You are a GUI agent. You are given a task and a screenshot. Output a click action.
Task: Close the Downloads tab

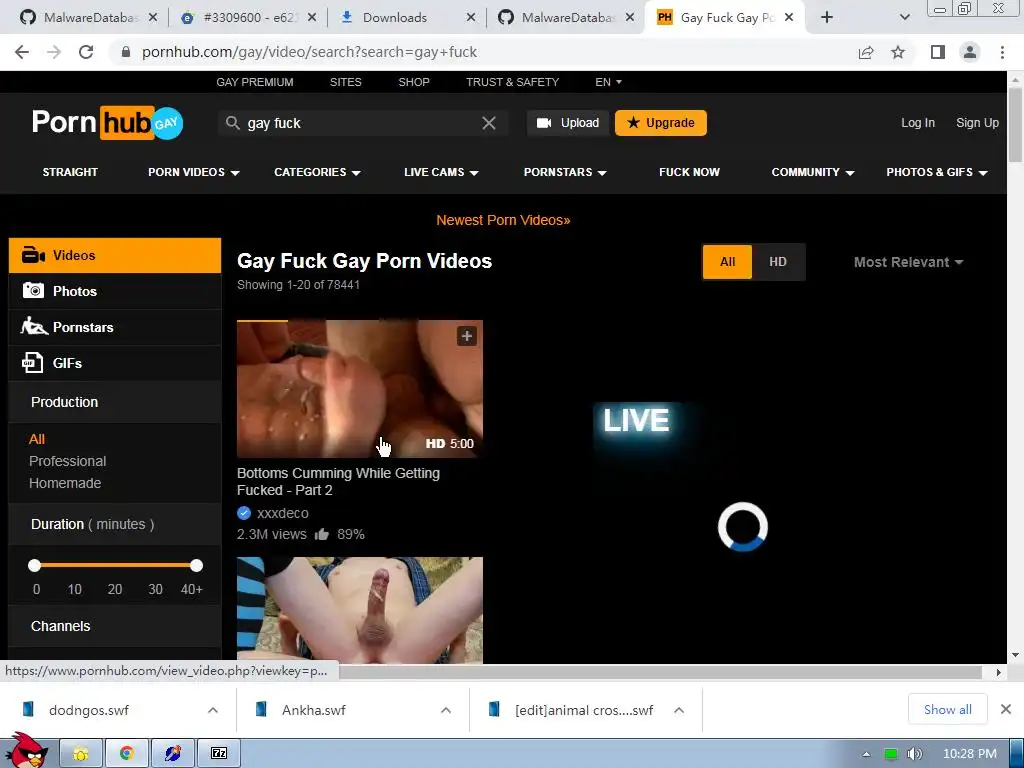click(470, 18)
